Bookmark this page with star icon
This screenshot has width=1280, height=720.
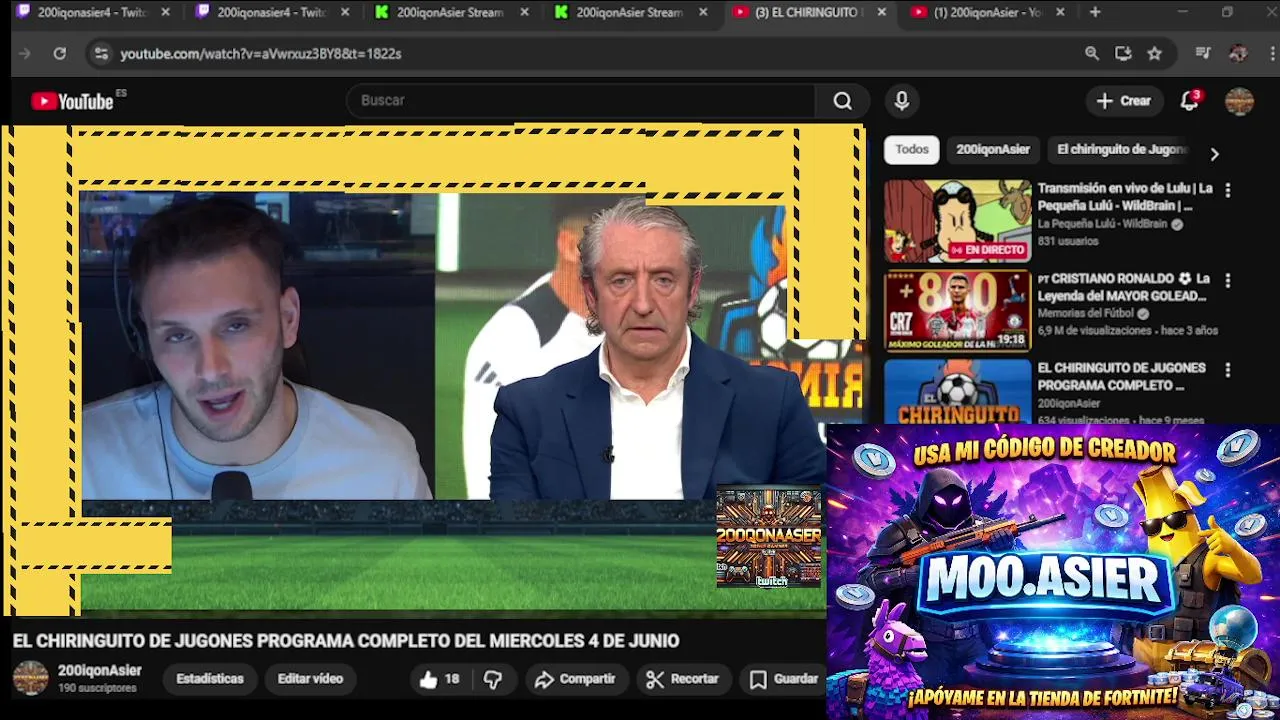pyautogui.click(x=1154, y=53)
